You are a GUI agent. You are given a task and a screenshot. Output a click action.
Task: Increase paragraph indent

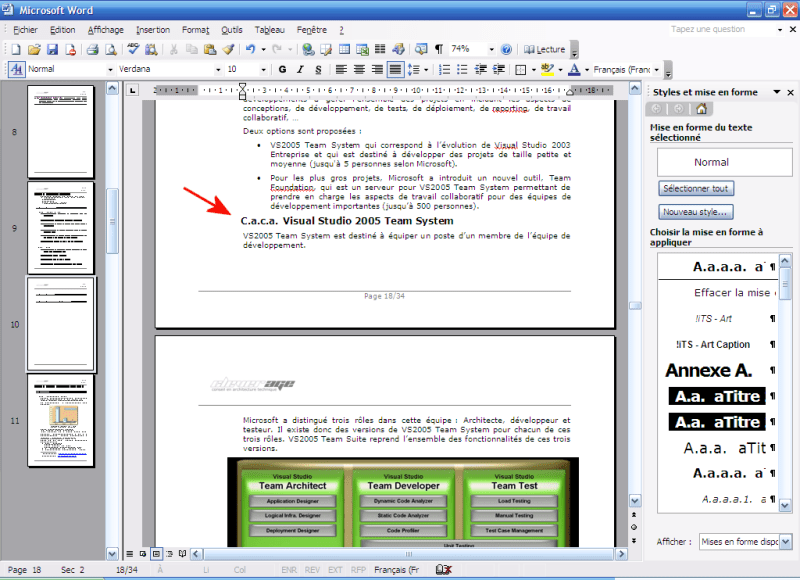pos(498,69)
